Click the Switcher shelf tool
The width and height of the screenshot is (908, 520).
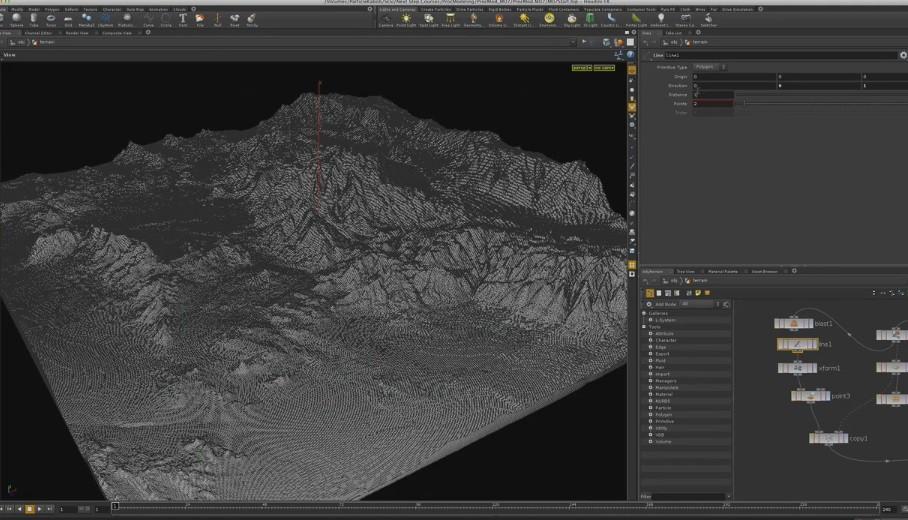(x=708, y=20)
